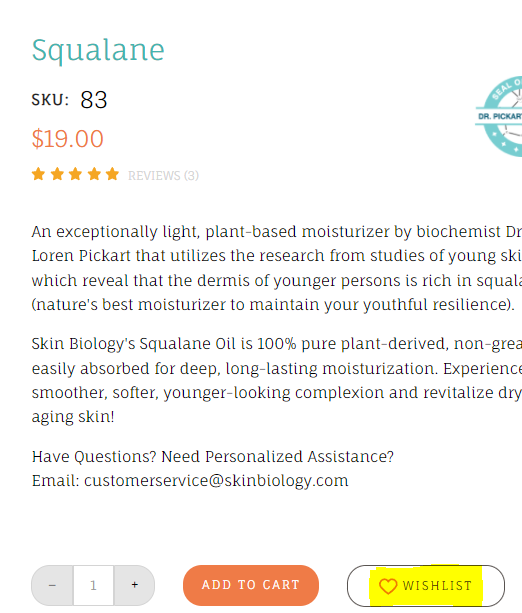The image size is (522, 613).
Task: Click the 'Have Questions?' text line
Action: 213,457
